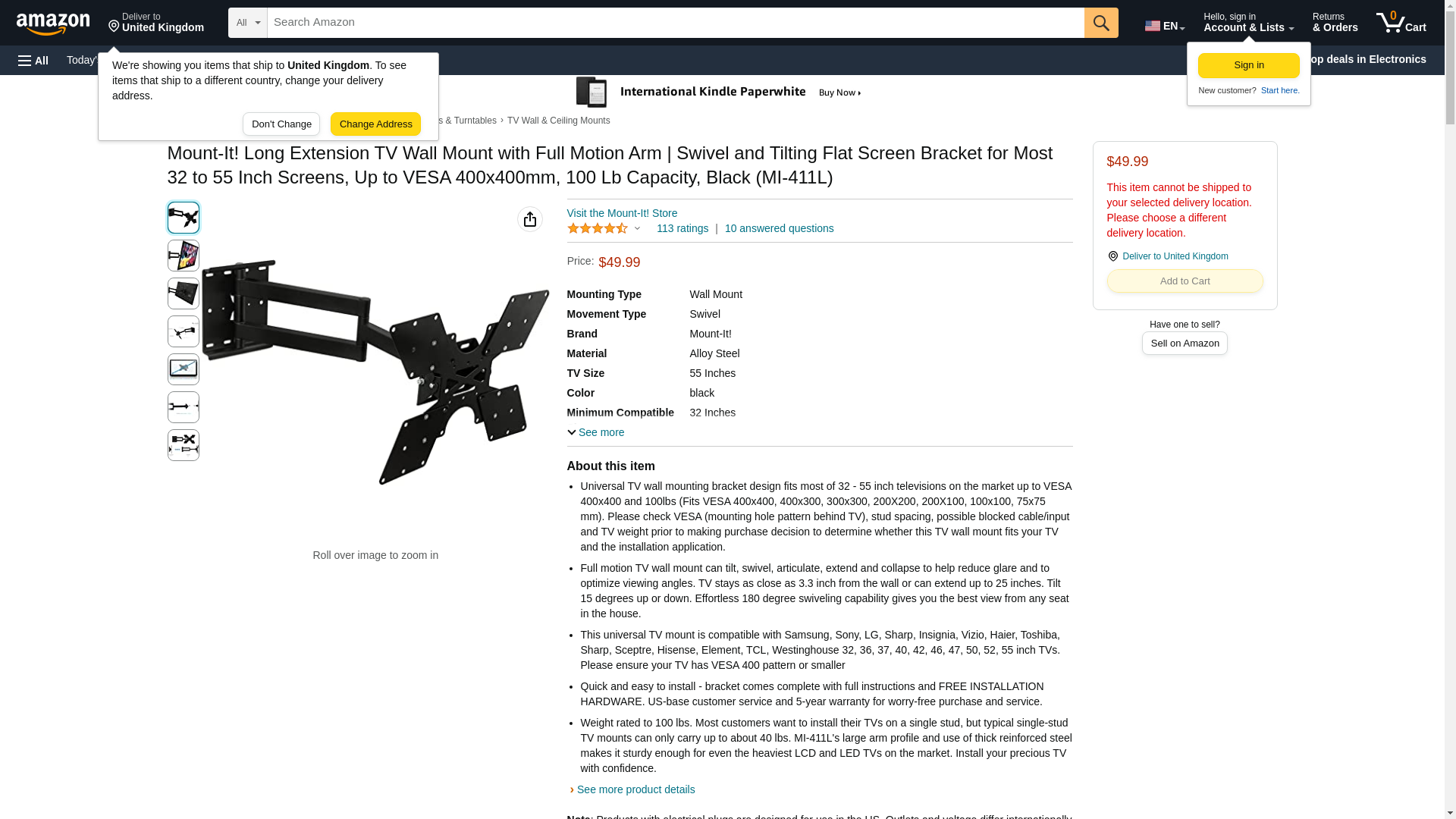This screenshot has height=819, width=1456.
Task: Click the yellow Sign in button
Action: point(1248,65)
